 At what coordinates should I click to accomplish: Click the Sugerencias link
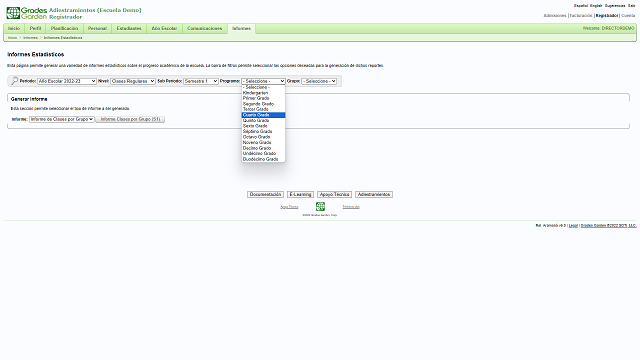[x=615, y=6]
